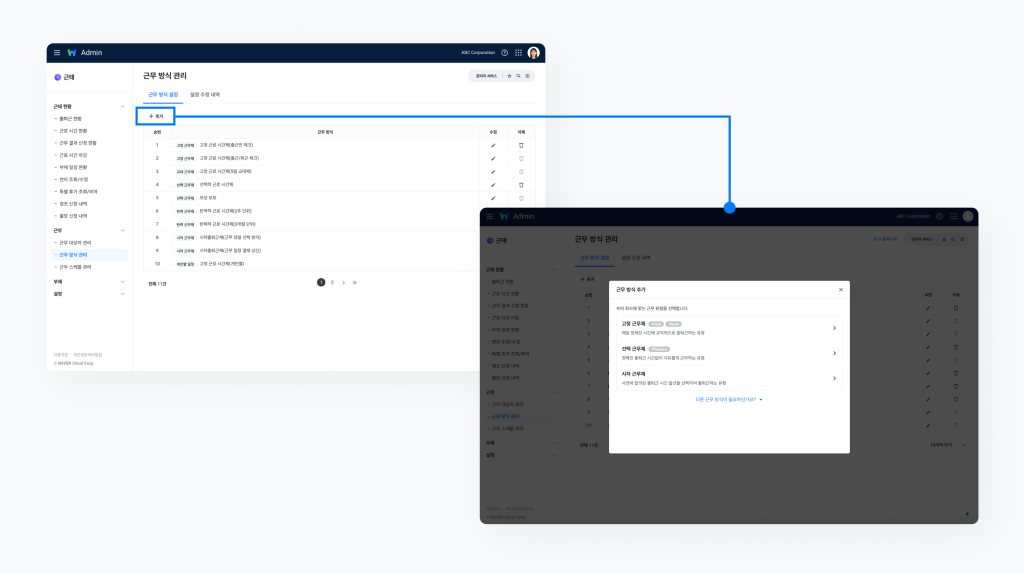This screenshot has height=573, width=1024.
Task: Close the 근무 방식 추가 dialog with X
Action: tap(840, 290)
